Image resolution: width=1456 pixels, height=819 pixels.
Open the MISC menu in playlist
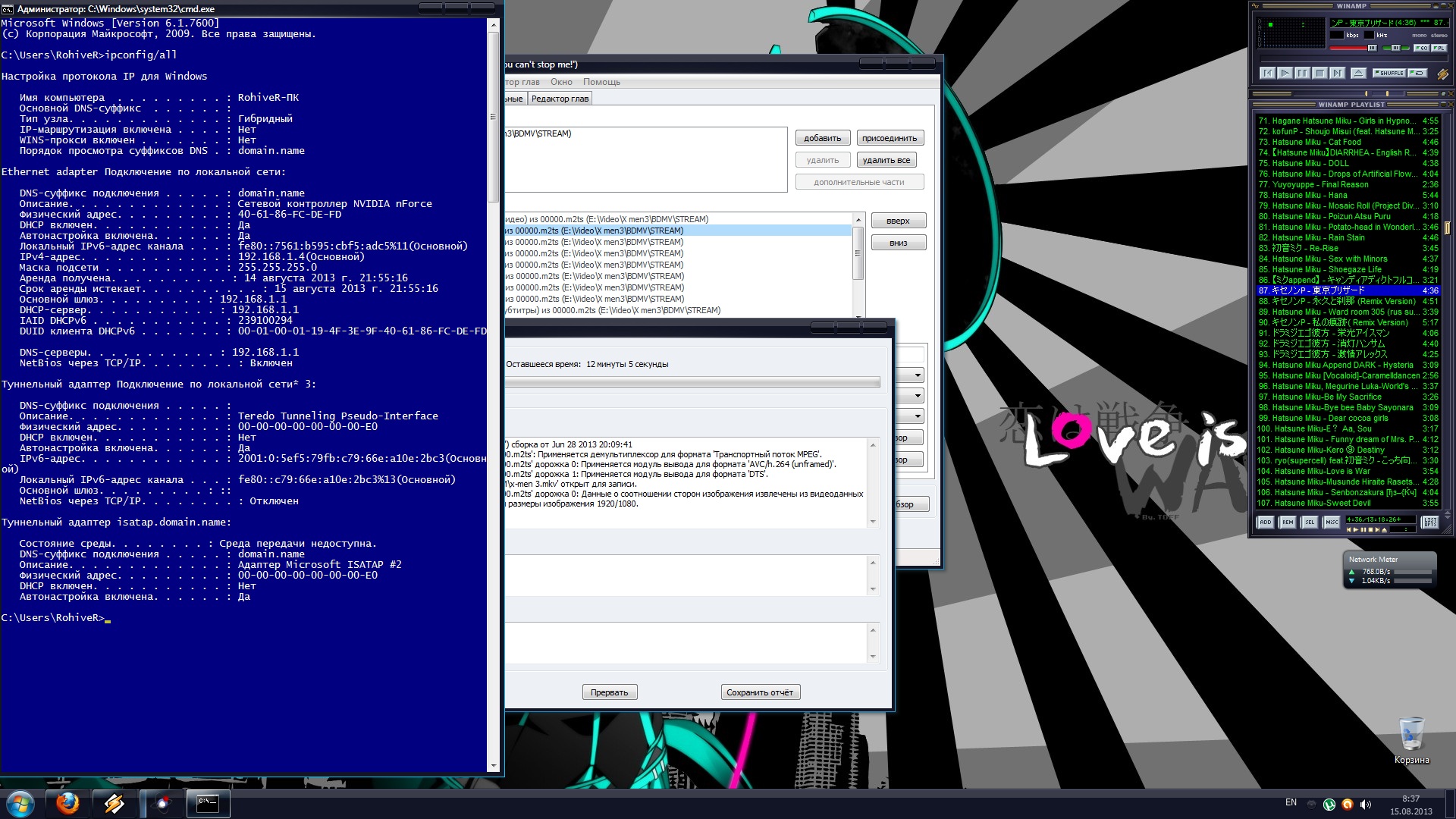tap(1332, 522)
